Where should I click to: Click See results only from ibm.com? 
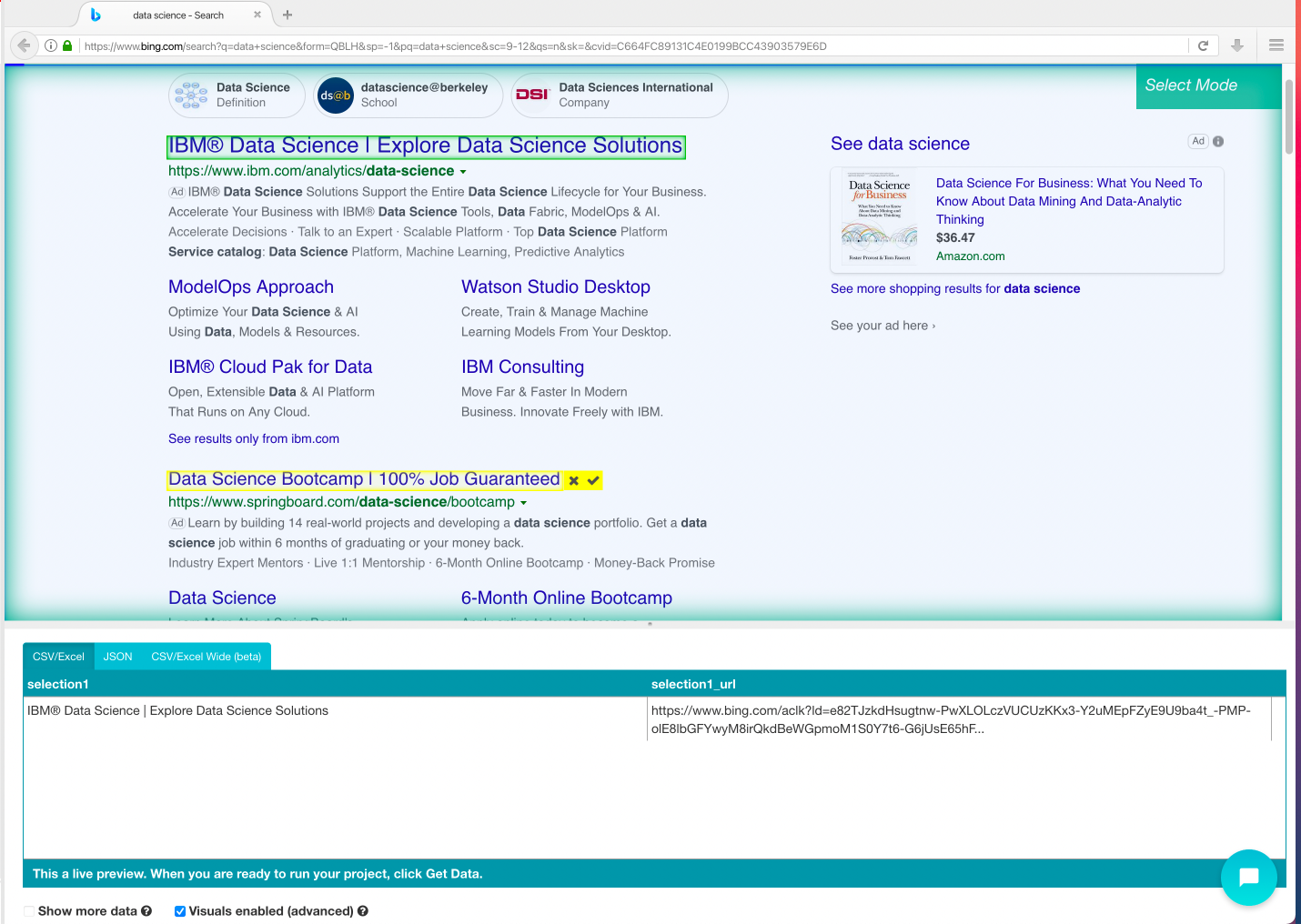(254, 439)
